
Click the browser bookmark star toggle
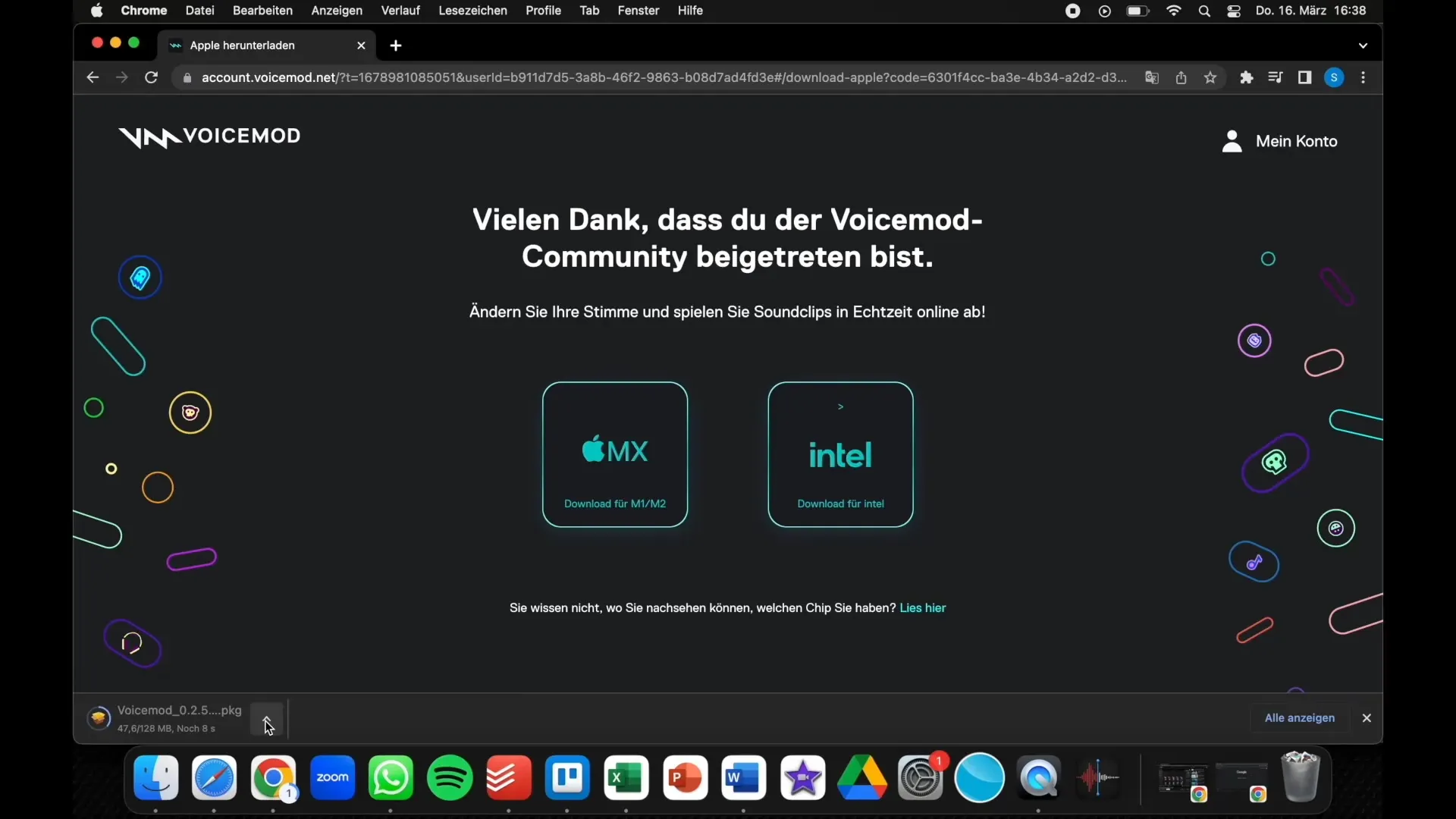click(1210, 77)
